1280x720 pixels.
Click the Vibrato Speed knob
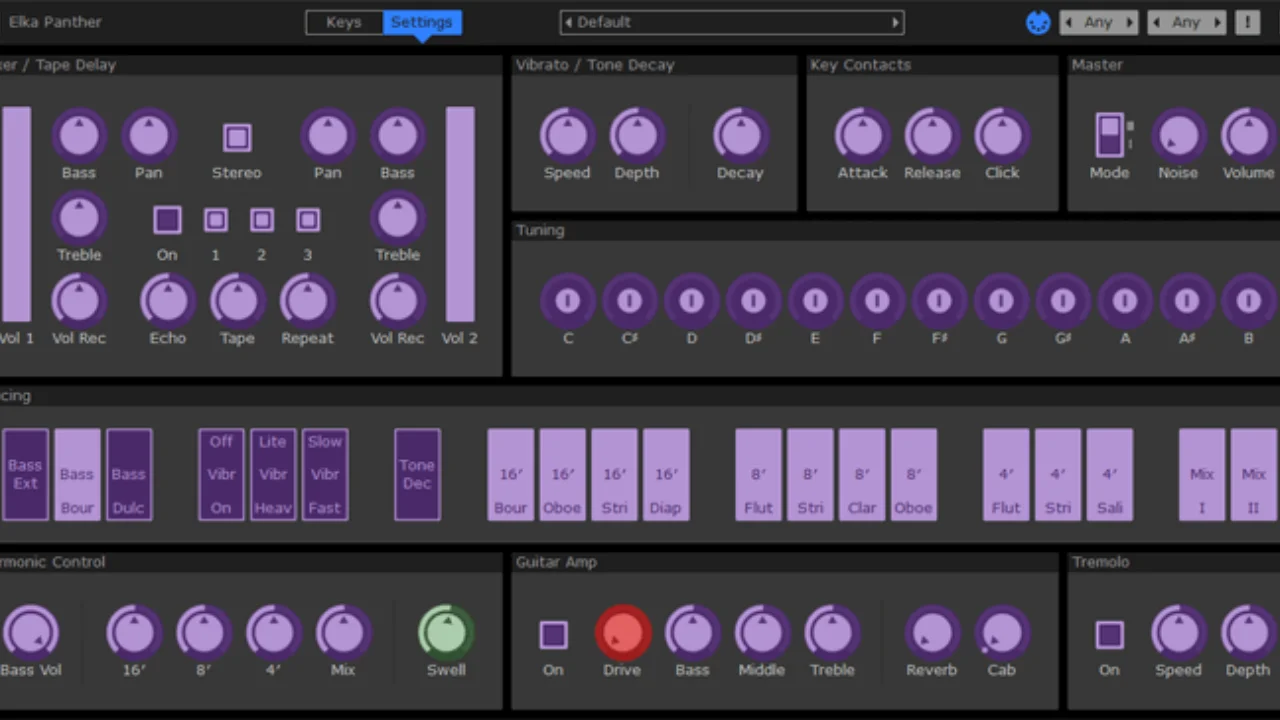point(567,135)
